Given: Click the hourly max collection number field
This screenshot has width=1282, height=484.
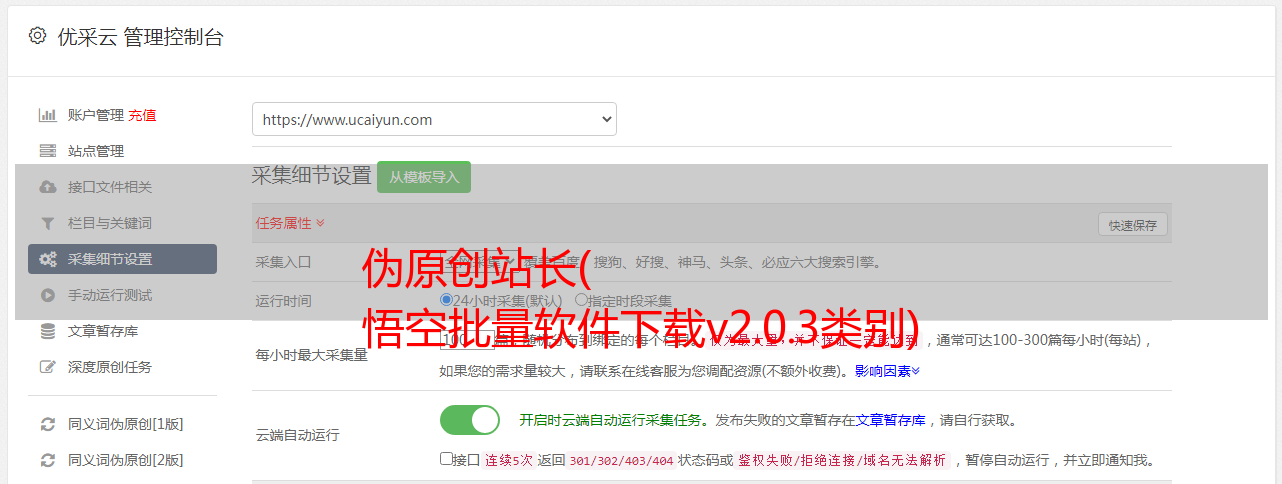Looking at the screenshot, I should click(x=467, y=339).
